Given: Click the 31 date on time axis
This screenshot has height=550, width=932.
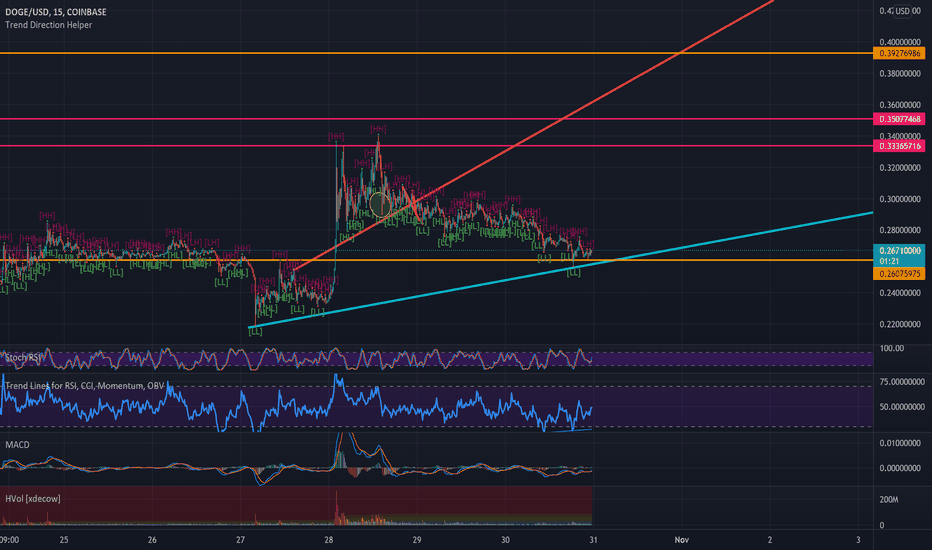Looking at the screenshot, I should (x=593, y=540).
